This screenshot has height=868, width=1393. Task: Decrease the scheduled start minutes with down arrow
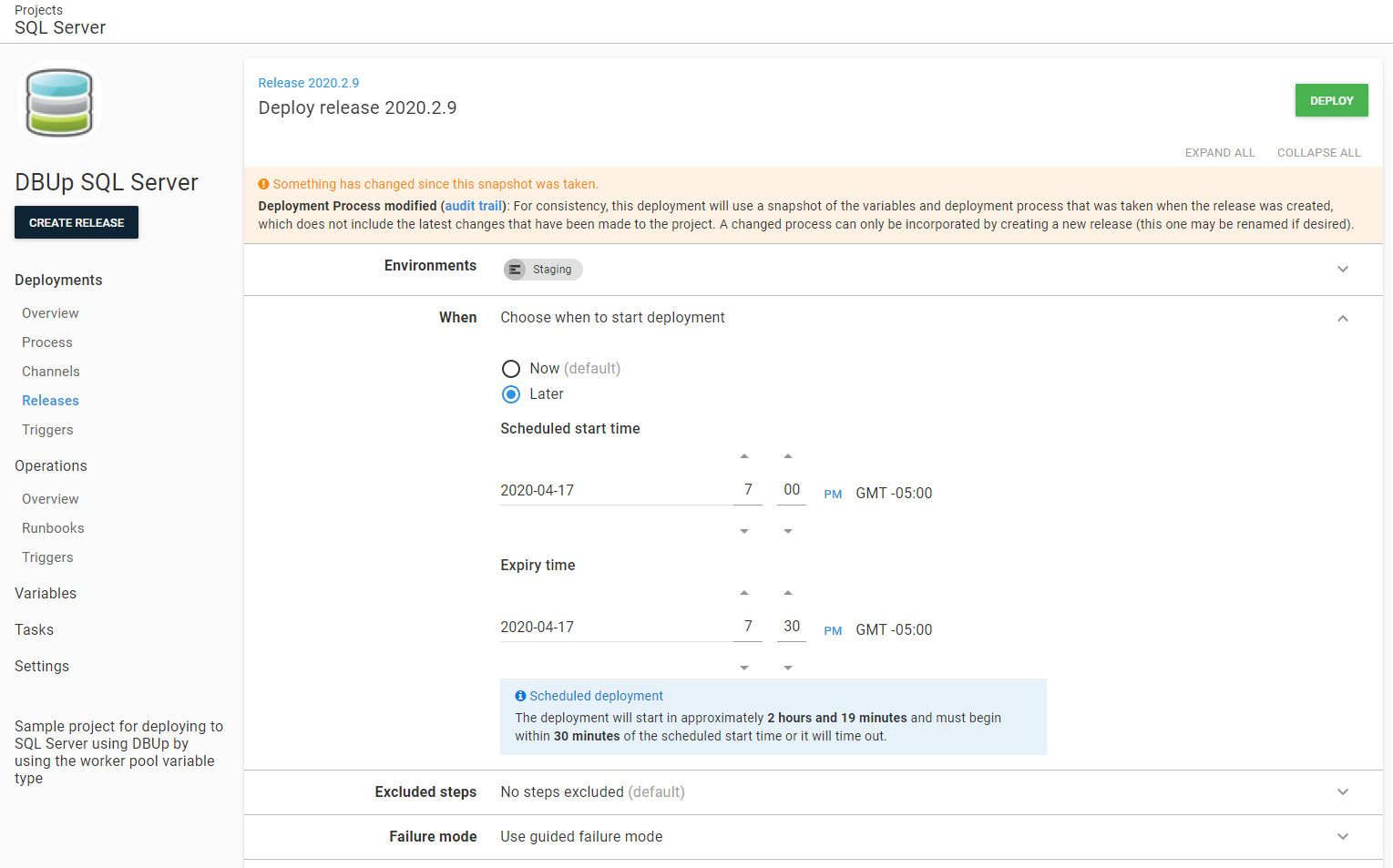click(x=788, y=531)
